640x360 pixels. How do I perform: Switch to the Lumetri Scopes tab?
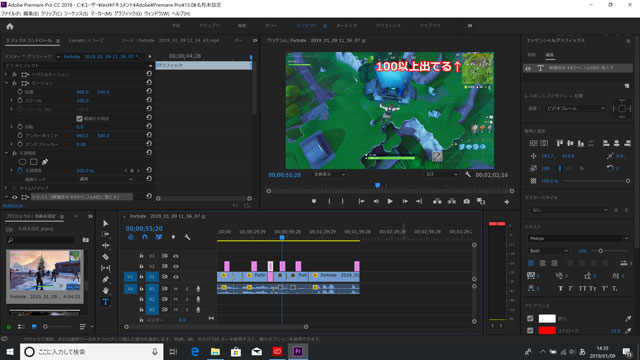(x=86, y=40)
